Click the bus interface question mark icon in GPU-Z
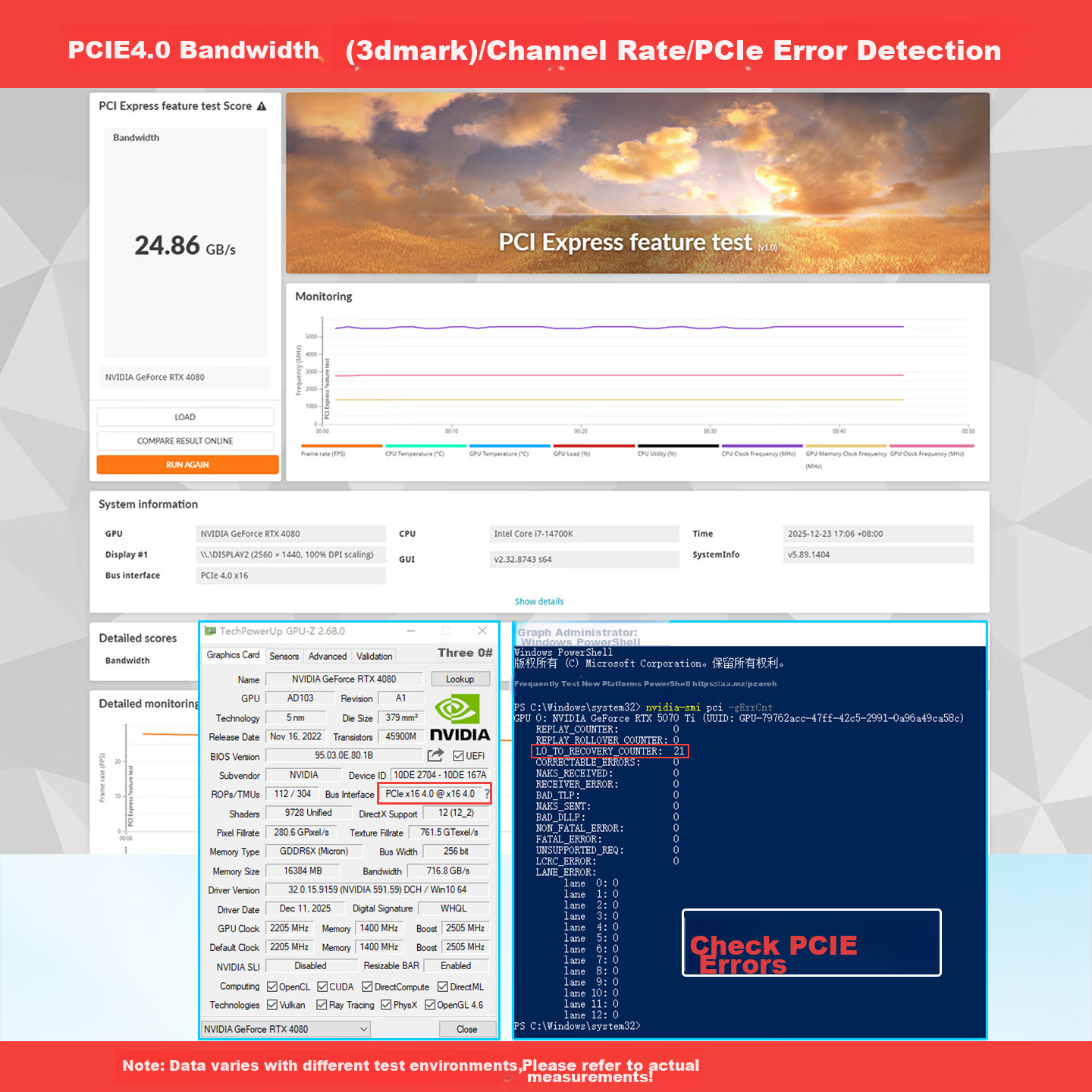Image resolution: width=1092 pixels, height=1092 pixels. tap(487, 794)
